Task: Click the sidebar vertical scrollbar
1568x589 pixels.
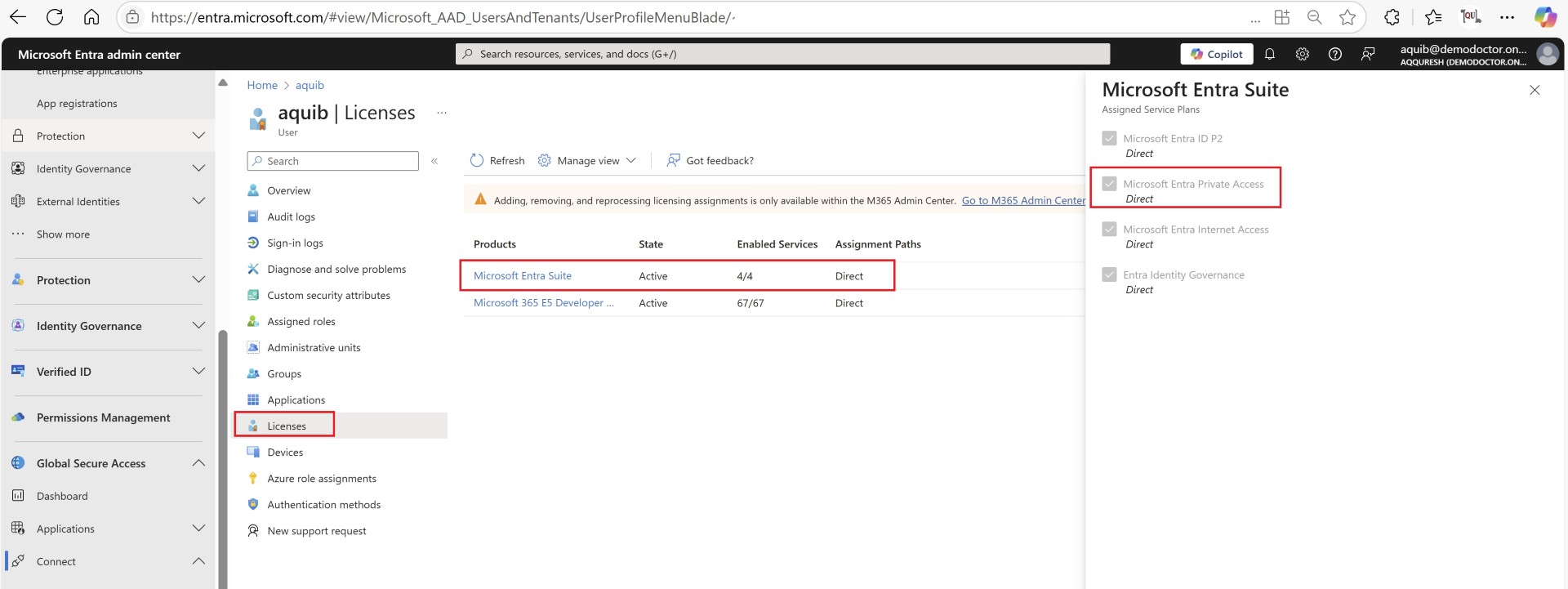Action: pyautogui.click(x=223, y=457)
